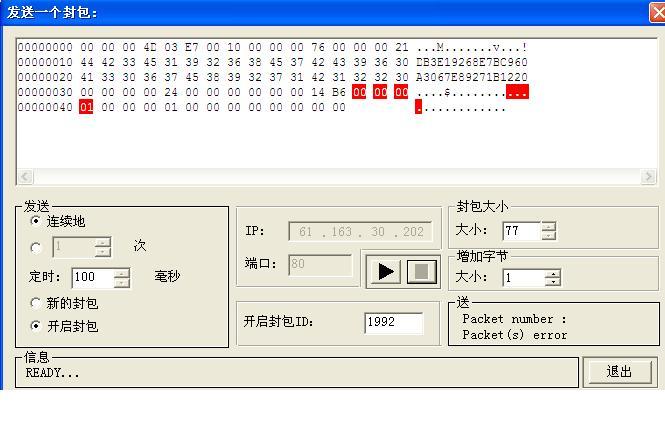Screen dimensions: 665x441
Task: Click ASCII text A3067E89271B1220
Action: pyautogui.click(x=472, y=77)
